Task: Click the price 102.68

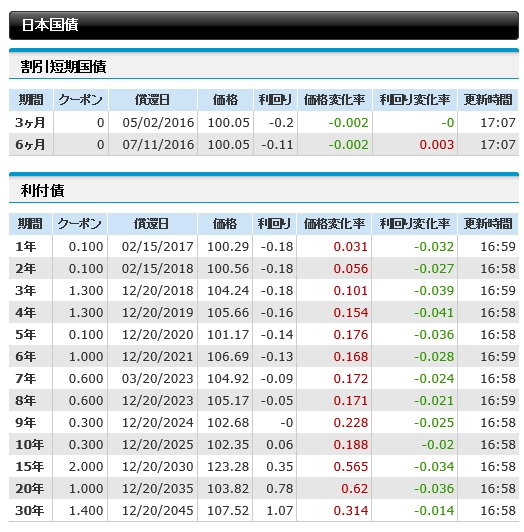Action: tap(228, 422)
